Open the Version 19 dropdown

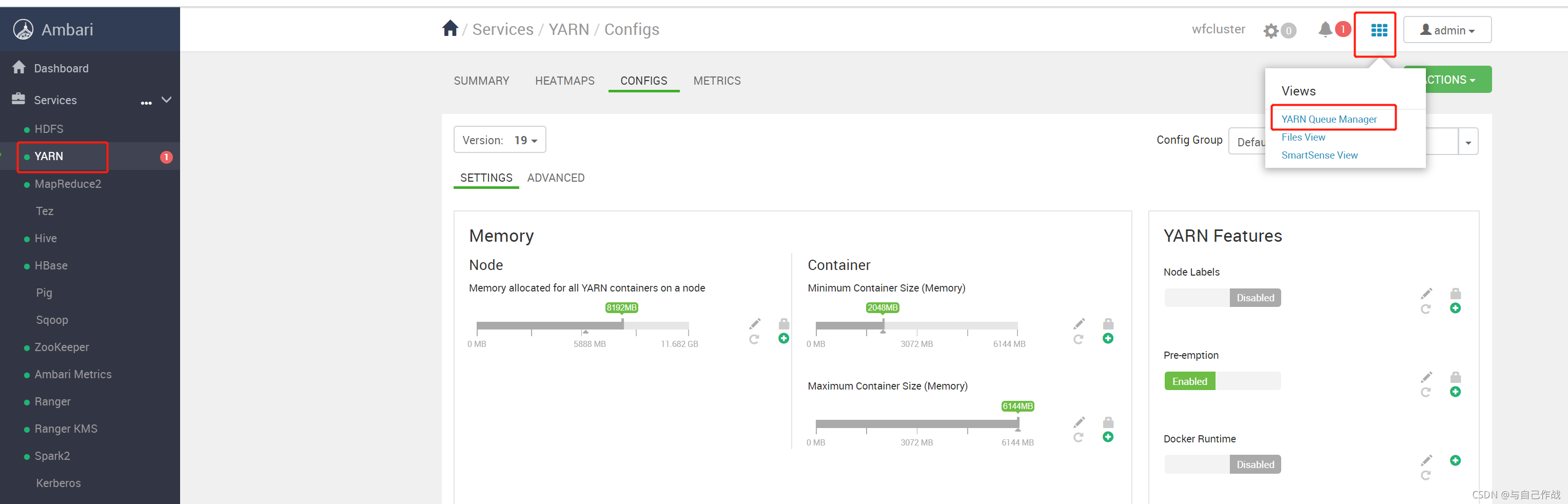click(x=499, y=140)
